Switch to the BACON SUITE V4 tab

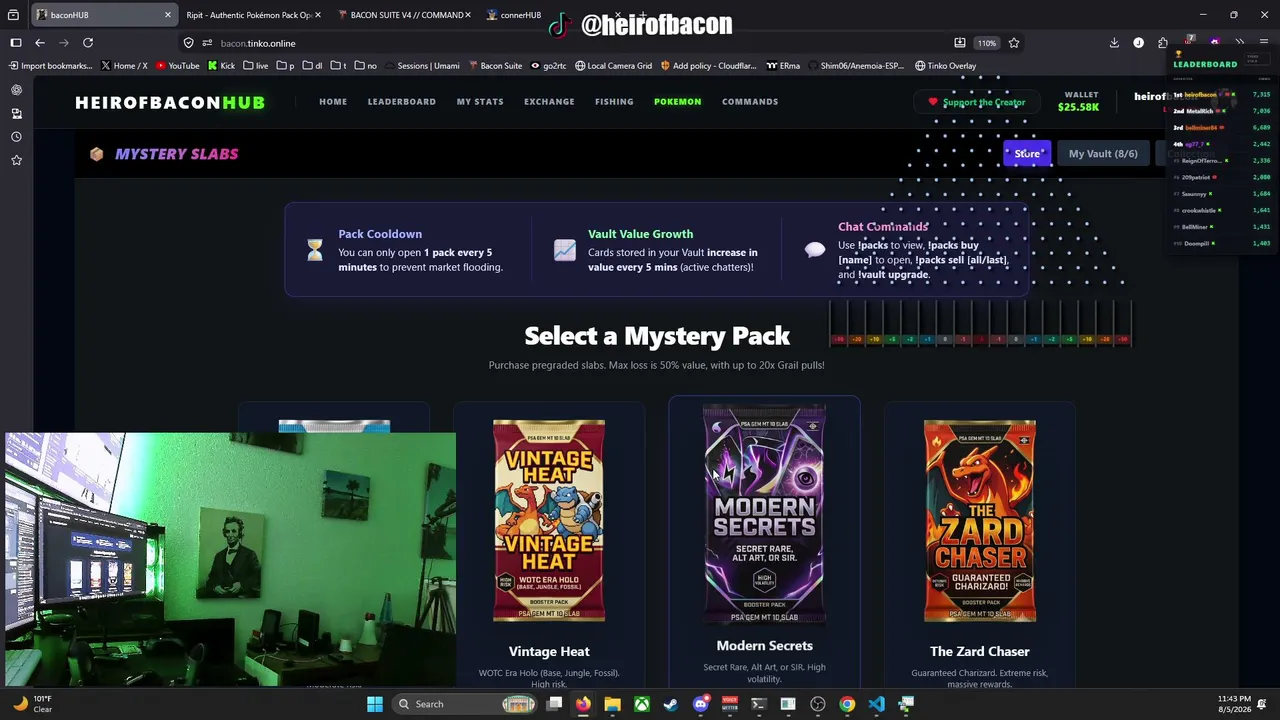pos(402,15)
